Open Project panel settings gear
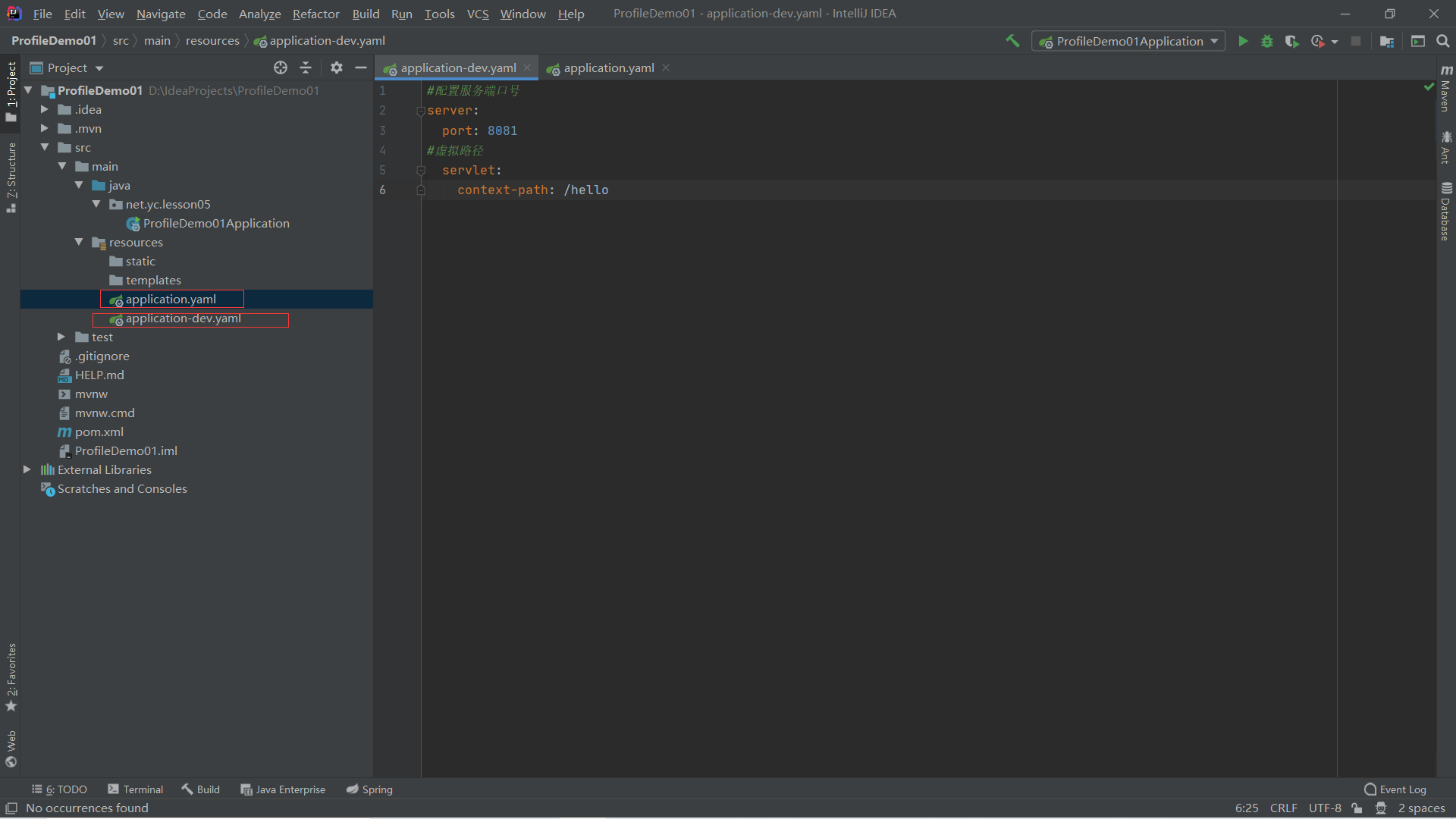This screenshot has width=1456, height=819. tap(337, 68)
